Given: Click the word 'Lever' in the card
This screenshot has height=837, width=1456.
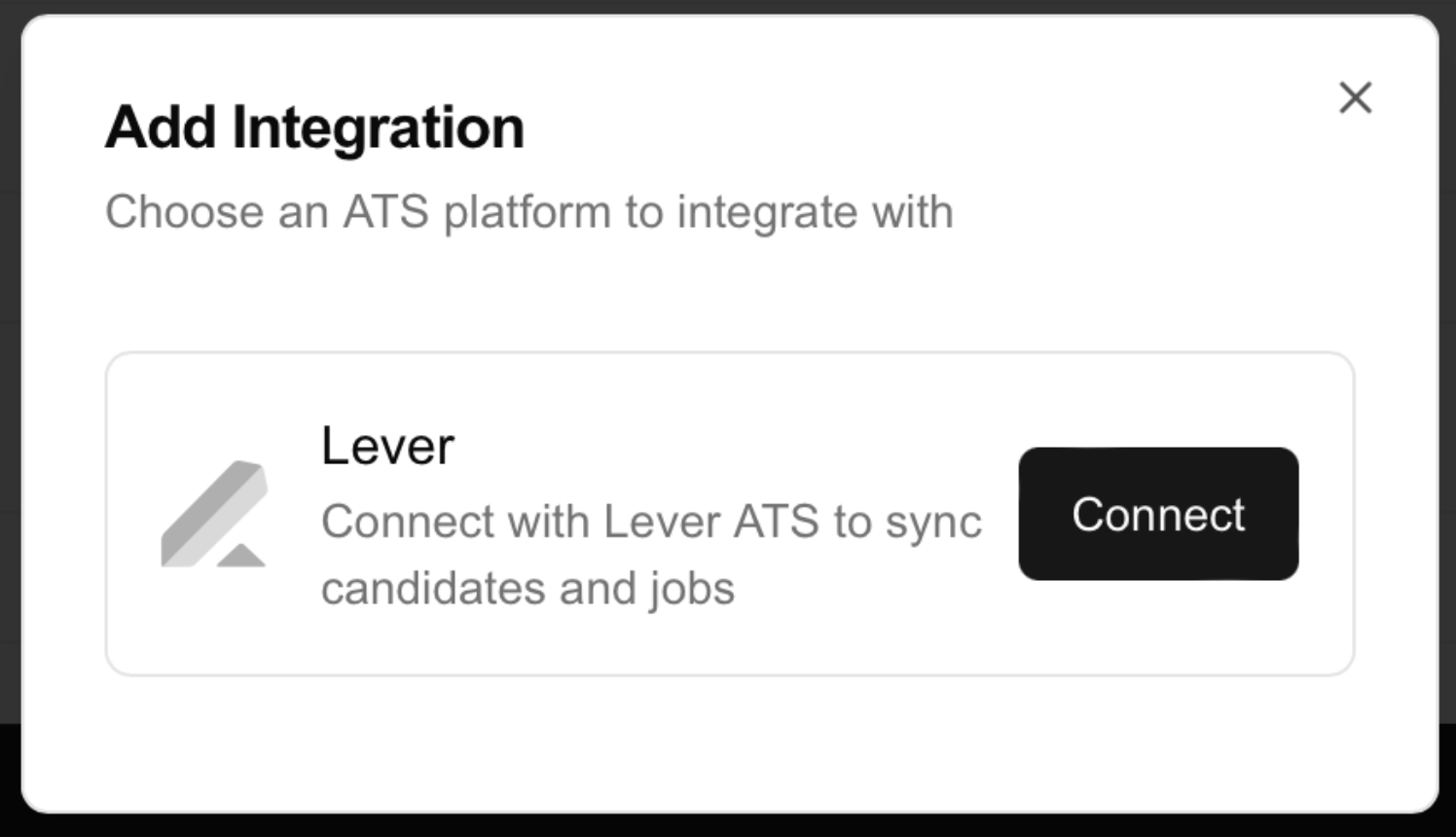Looking at the screenshot, I should click(387, 447).
